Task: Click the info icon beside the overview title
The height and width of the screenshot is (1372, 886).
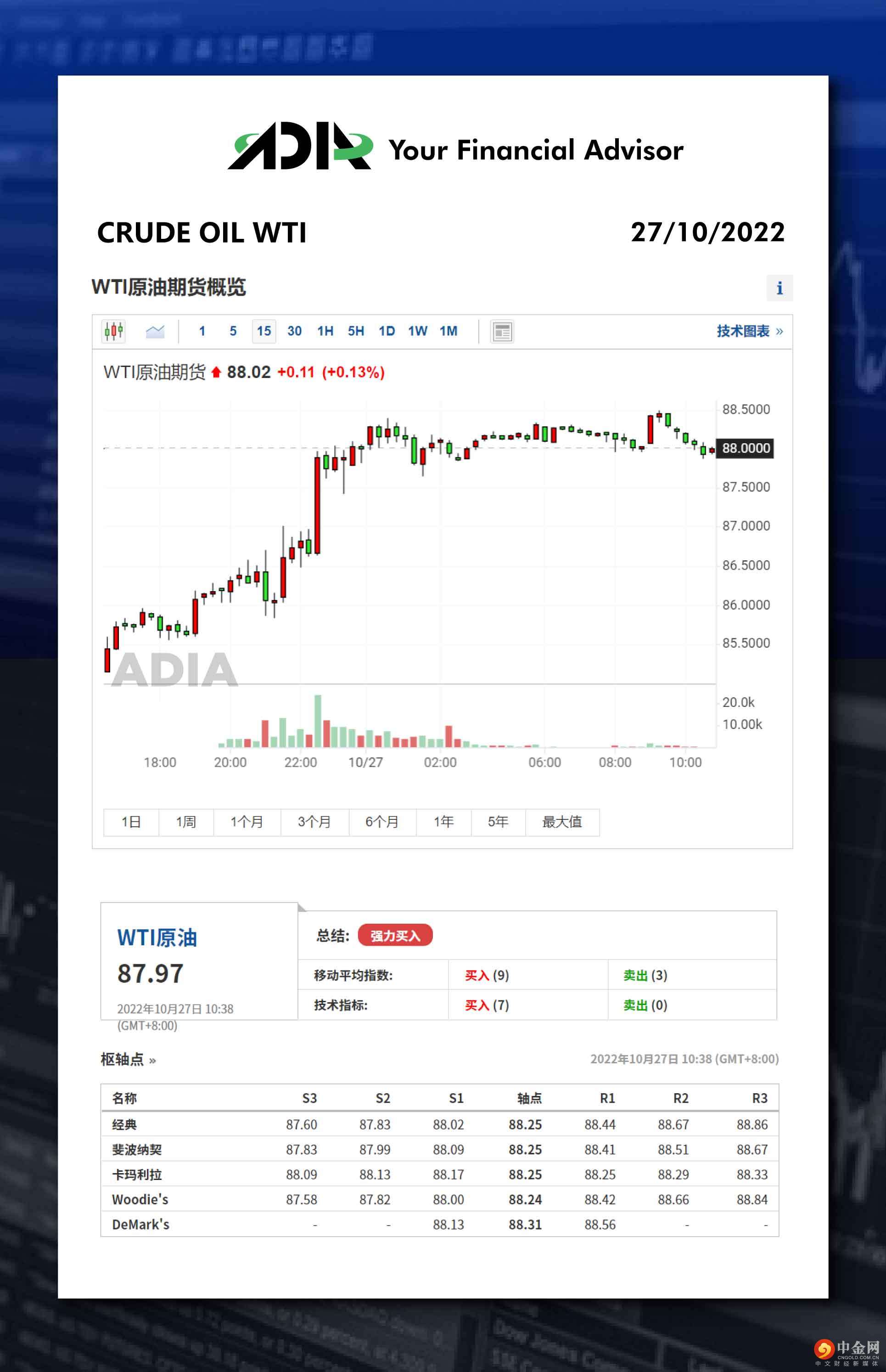Action: 779,288
